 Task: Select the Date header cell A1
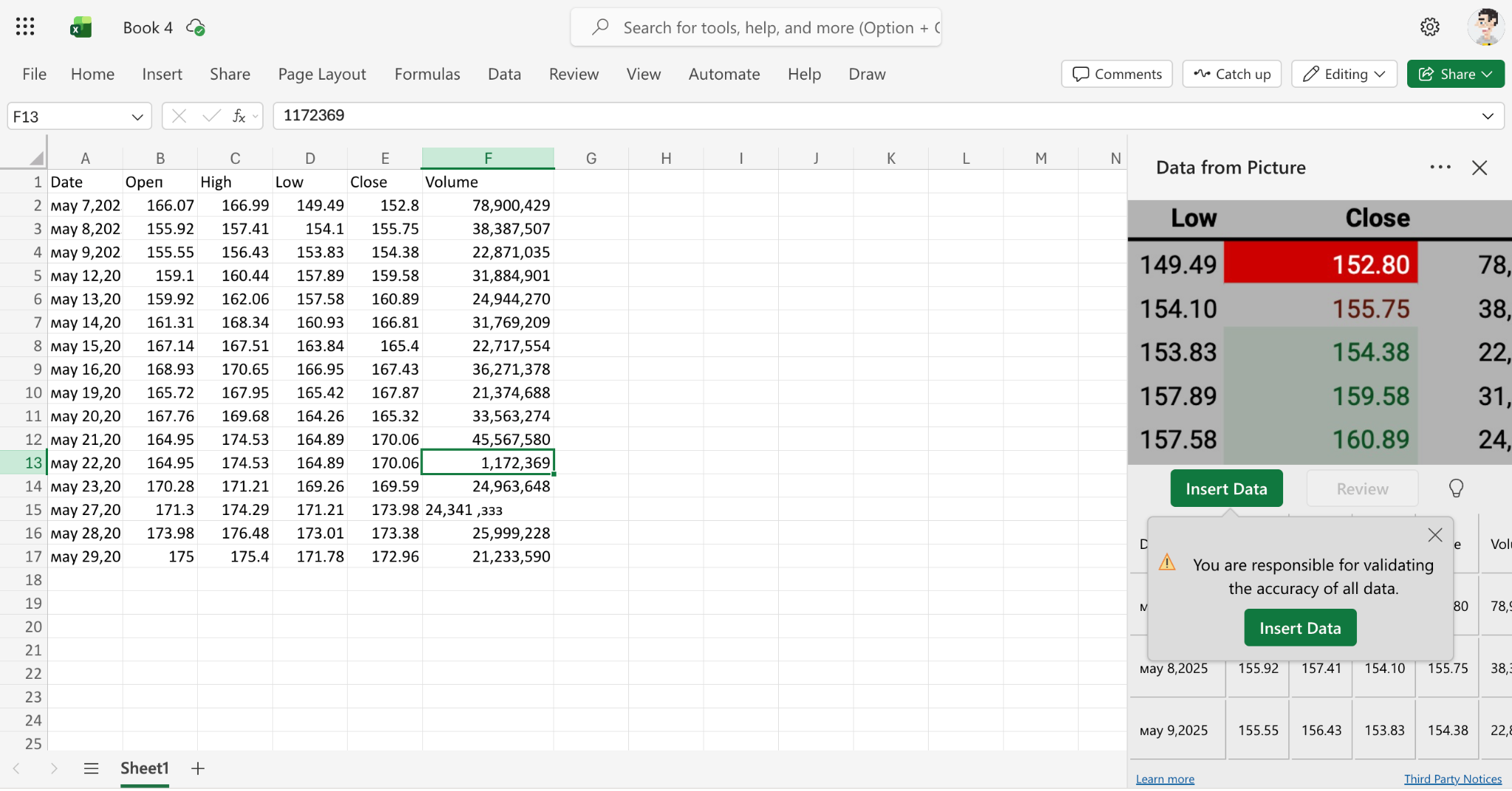(85, 182)
